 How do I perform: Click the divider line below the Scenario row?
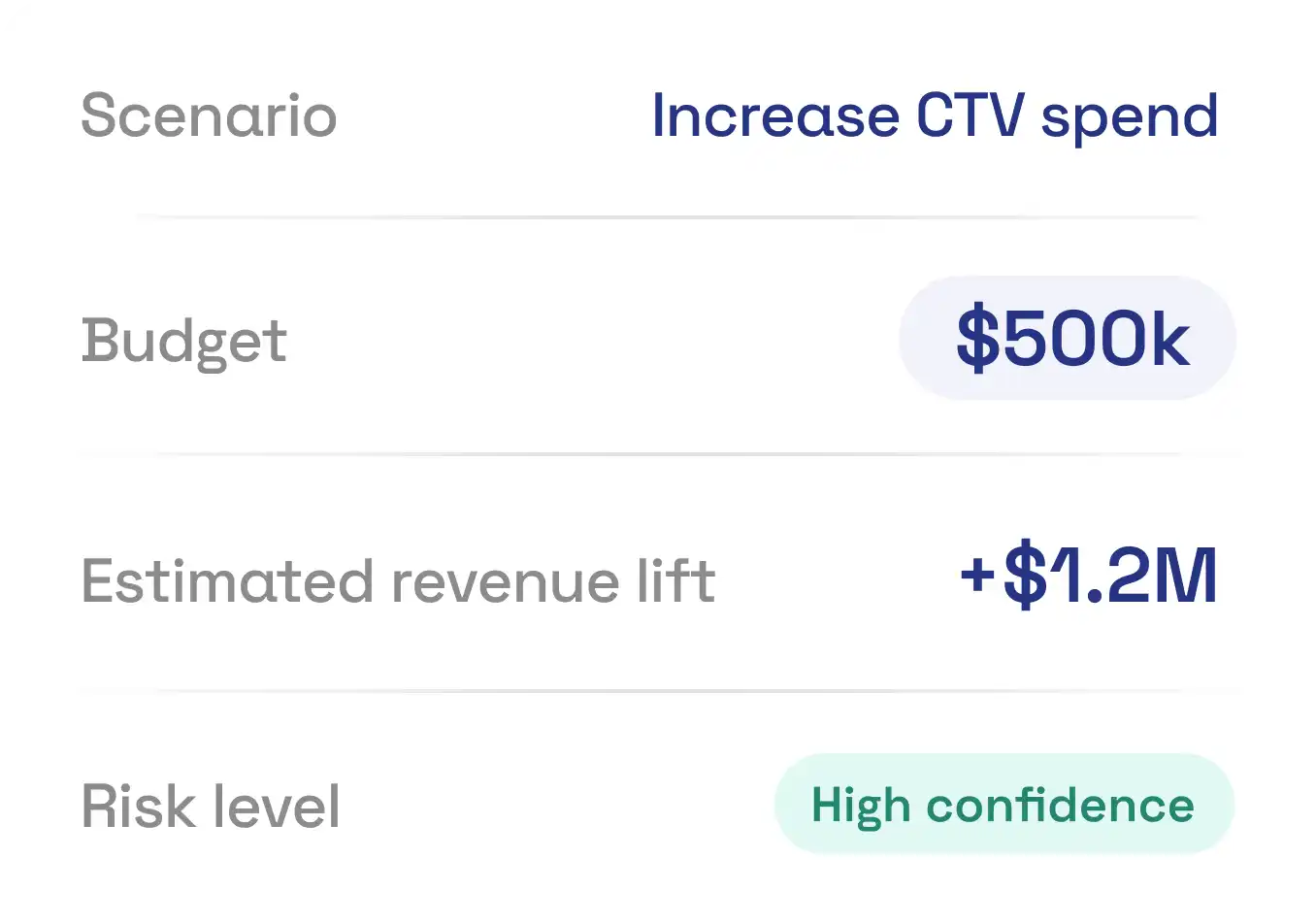point(669,217)
